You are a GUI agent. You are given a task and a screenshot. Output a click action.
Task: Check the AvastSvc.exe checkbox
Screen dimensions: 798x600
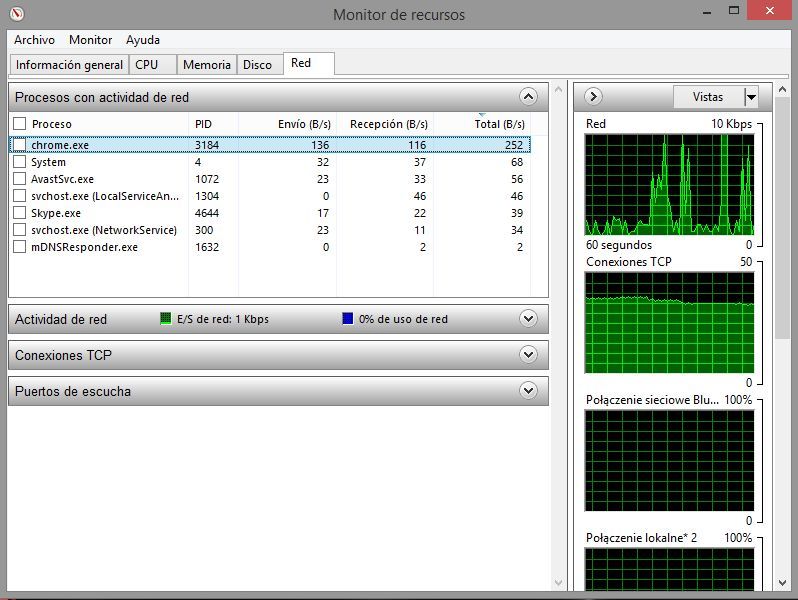tap(19, 179)
